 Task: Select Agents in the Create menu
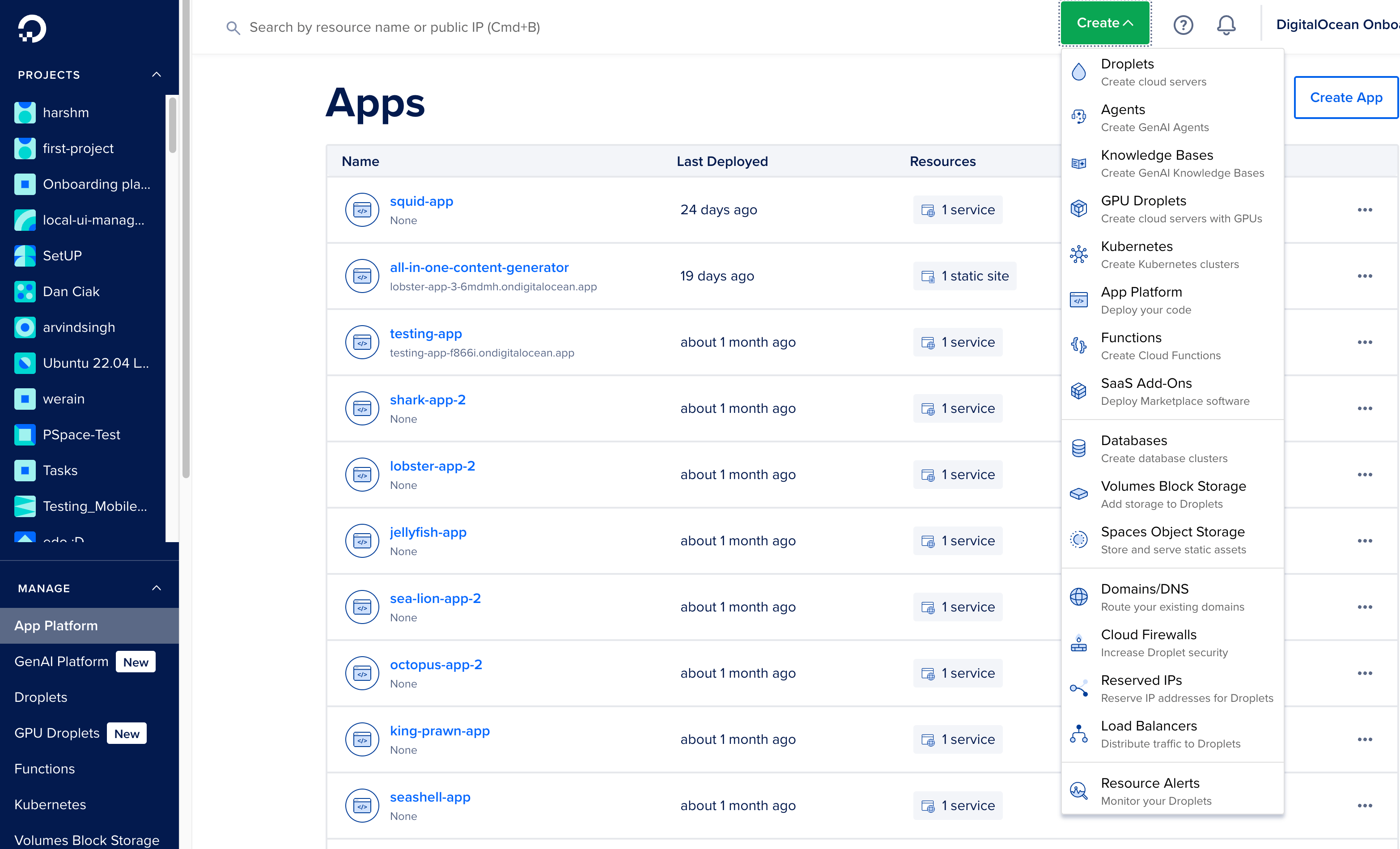pos(1172,118)
